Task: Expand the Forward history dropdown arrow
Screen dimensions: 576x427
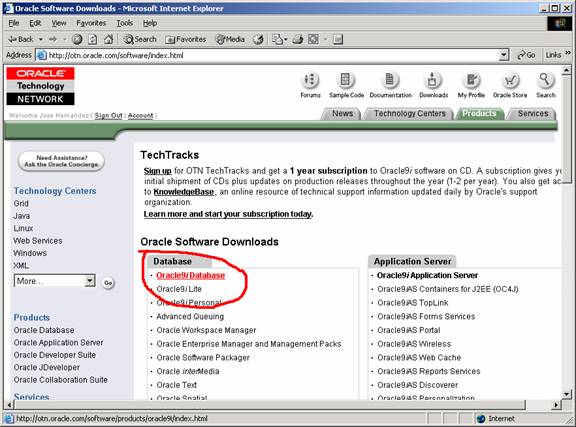Action: coord(64,39)
